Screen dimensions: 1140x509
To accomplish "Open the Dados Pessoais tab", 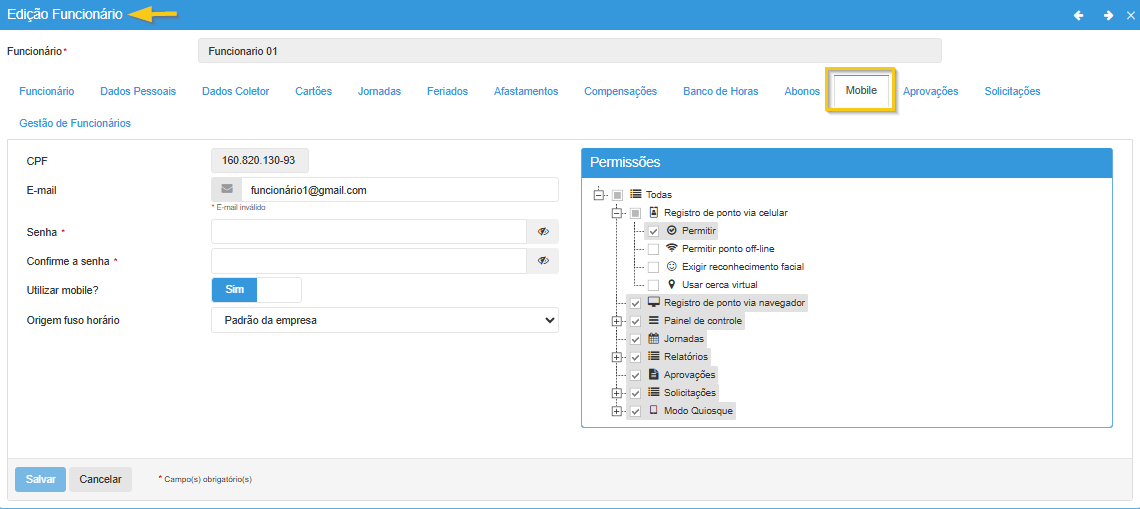I will pyautogui.click(x=138, y=91).
